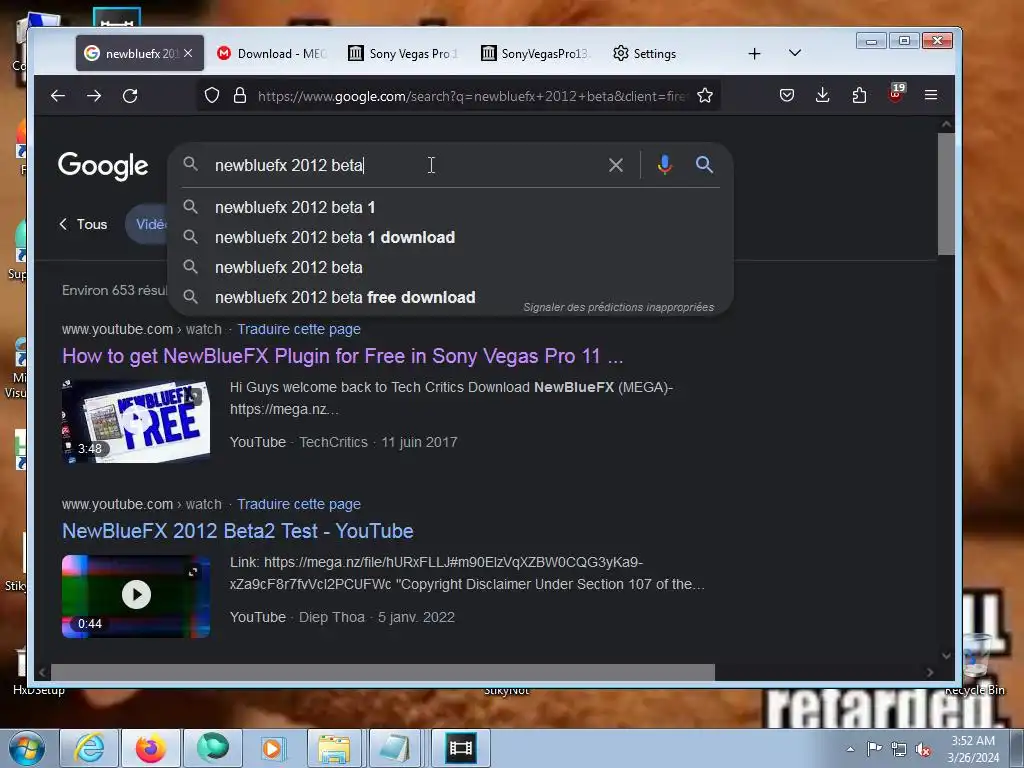Open the tracking protection shield icon
The width and height of the screenshot is (1024, 768).
pyautogui.click(x=212, y=95)
